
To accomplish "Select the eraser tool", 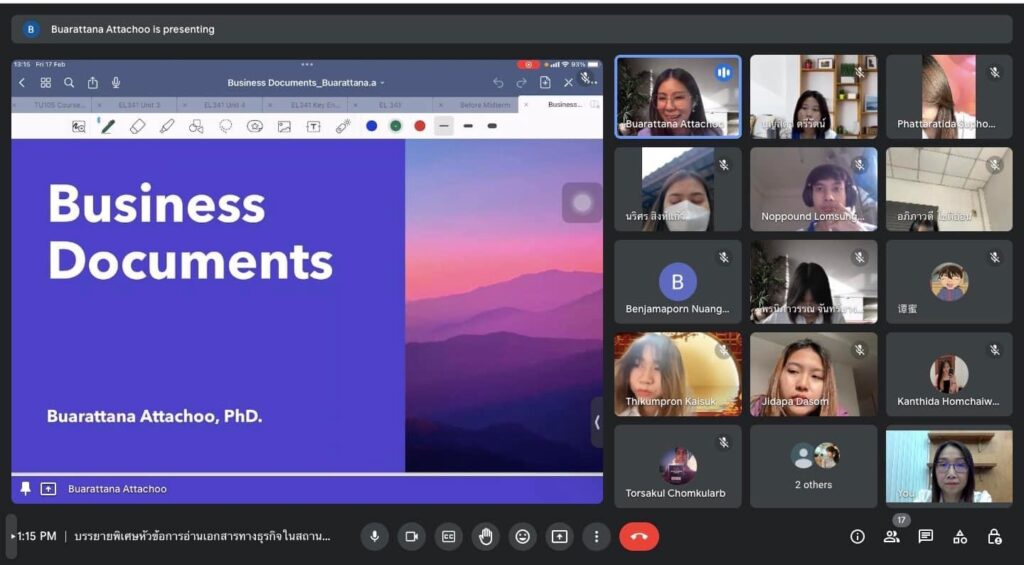I will click(x=138, y=126).
